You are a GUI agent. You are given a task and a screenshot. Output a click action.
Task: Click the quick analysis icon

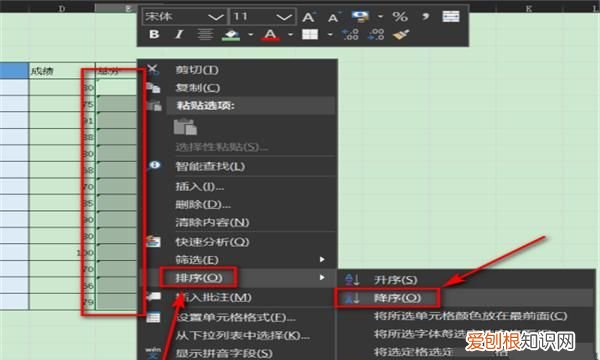click(x=153, y=241)
